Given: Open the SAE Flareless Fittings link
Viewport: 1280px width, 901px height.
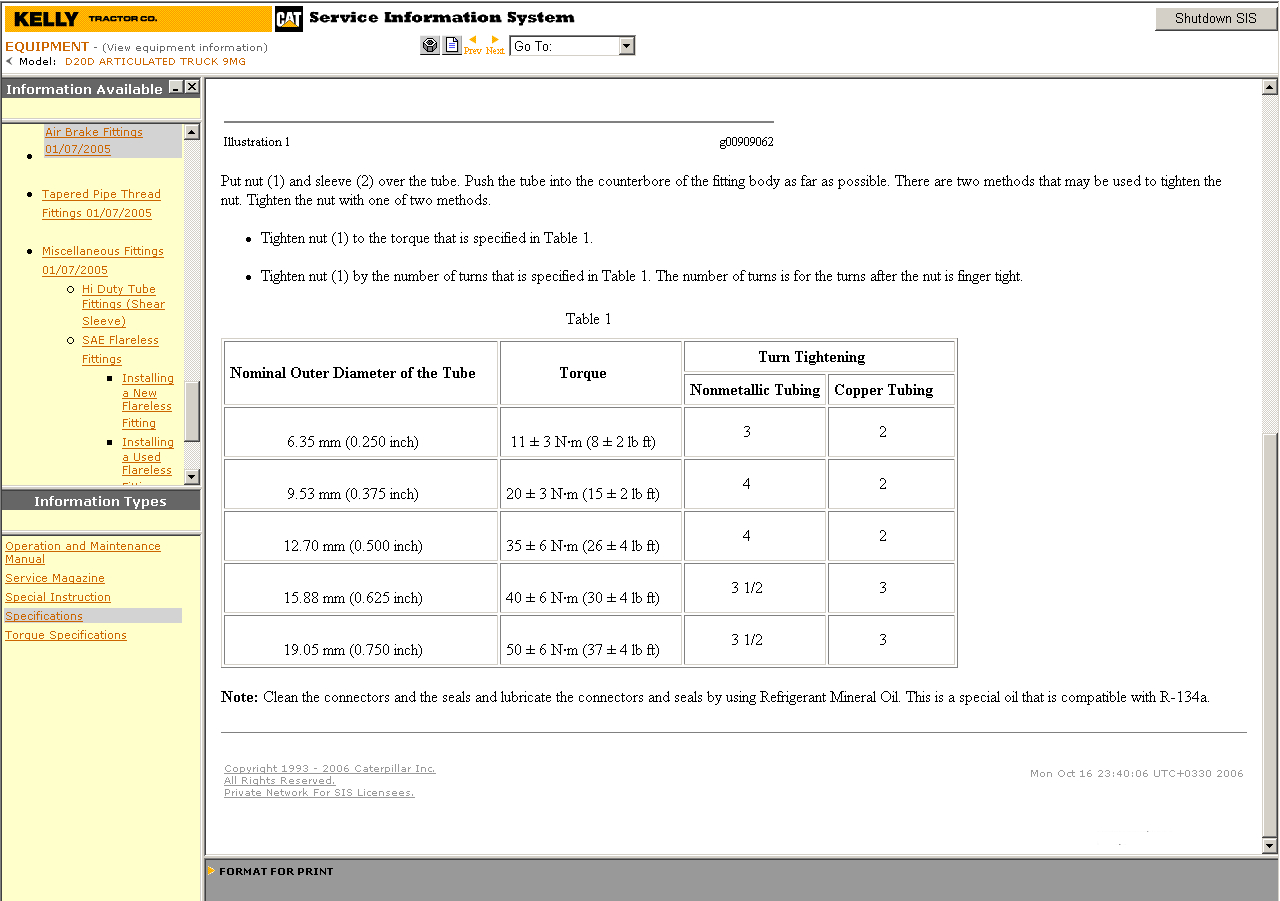Looking at the screenshot, I should (120, 350).
